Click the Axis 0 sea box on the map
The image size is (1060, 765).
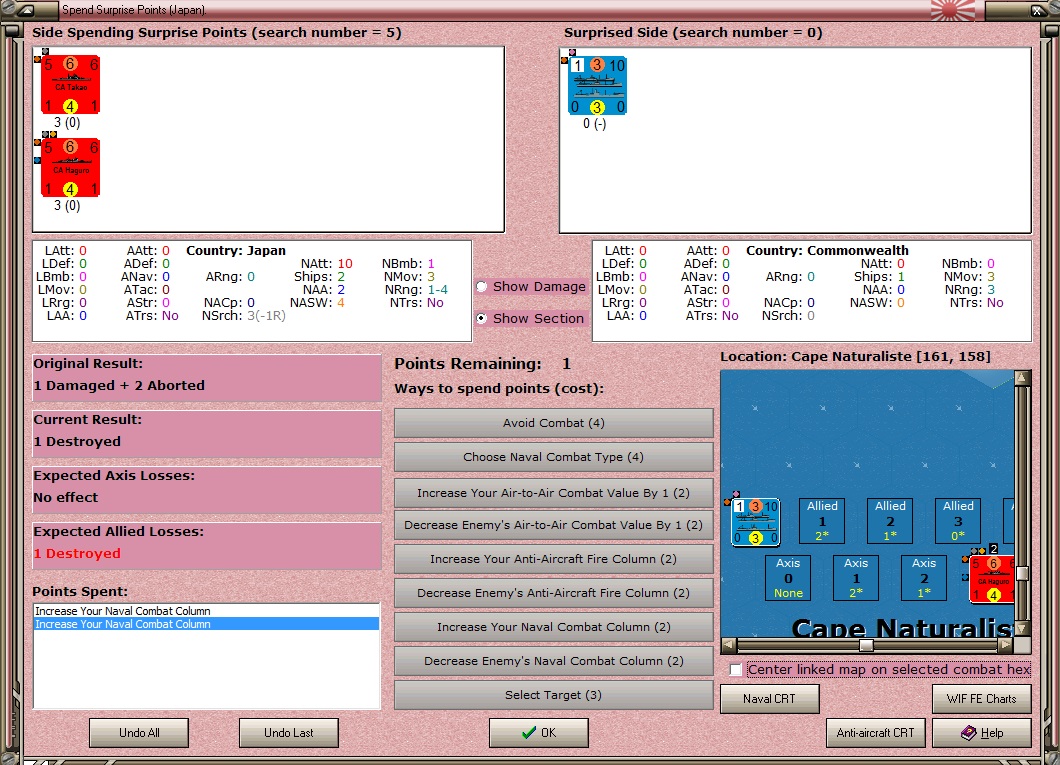pos(788,578)
